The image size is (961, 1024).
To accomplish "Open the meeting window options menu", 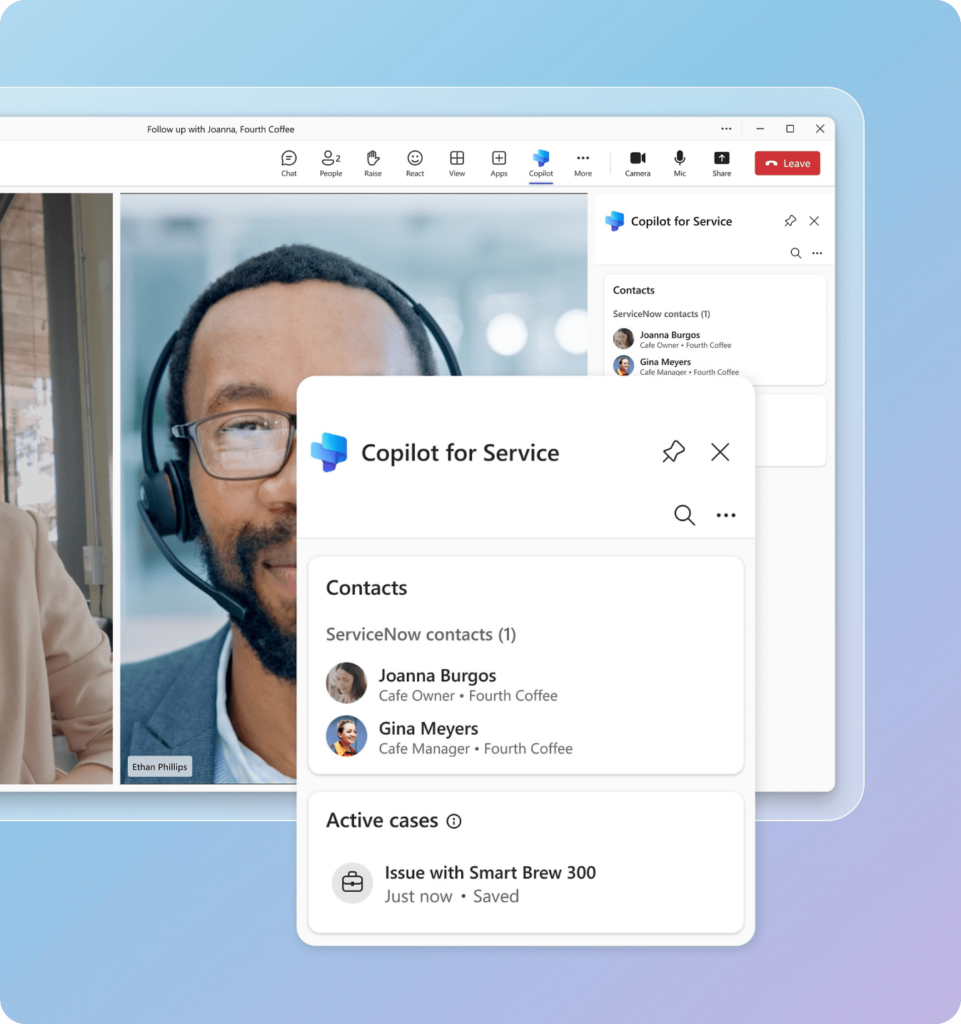I will point(726,128).
